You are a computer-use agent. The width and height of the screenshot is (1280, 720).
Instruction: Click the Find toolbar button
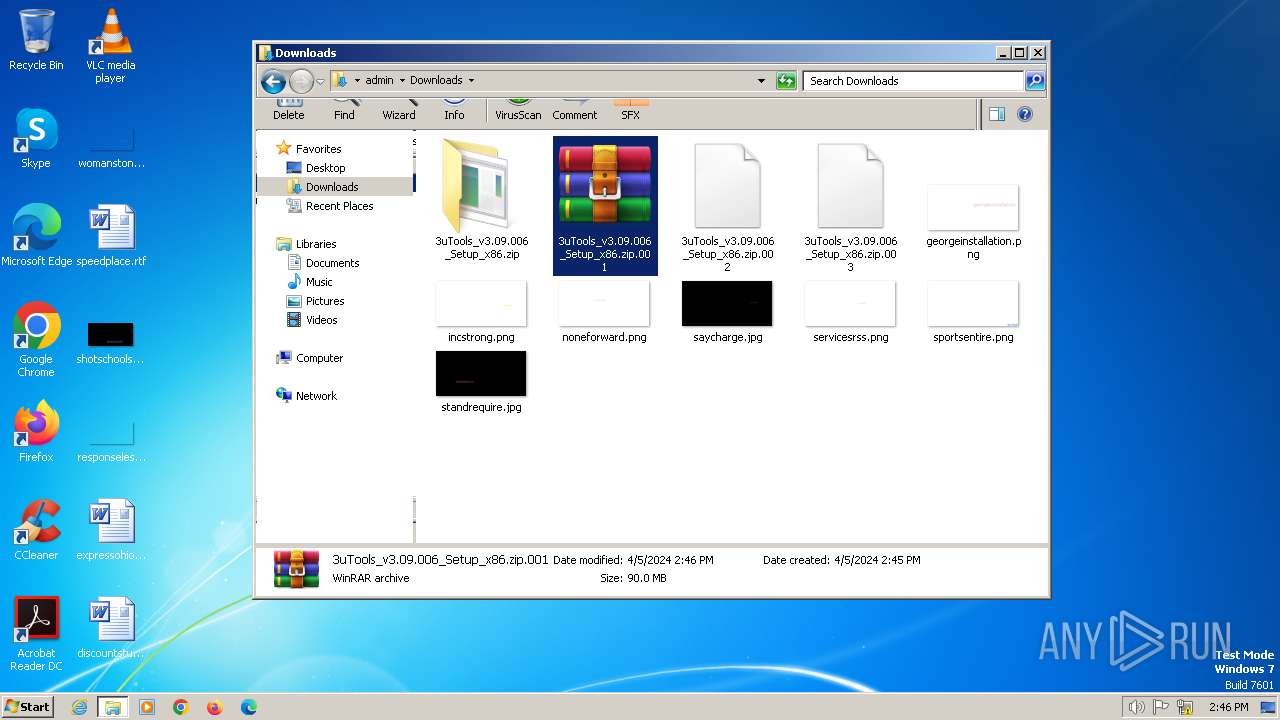(344, 110)
